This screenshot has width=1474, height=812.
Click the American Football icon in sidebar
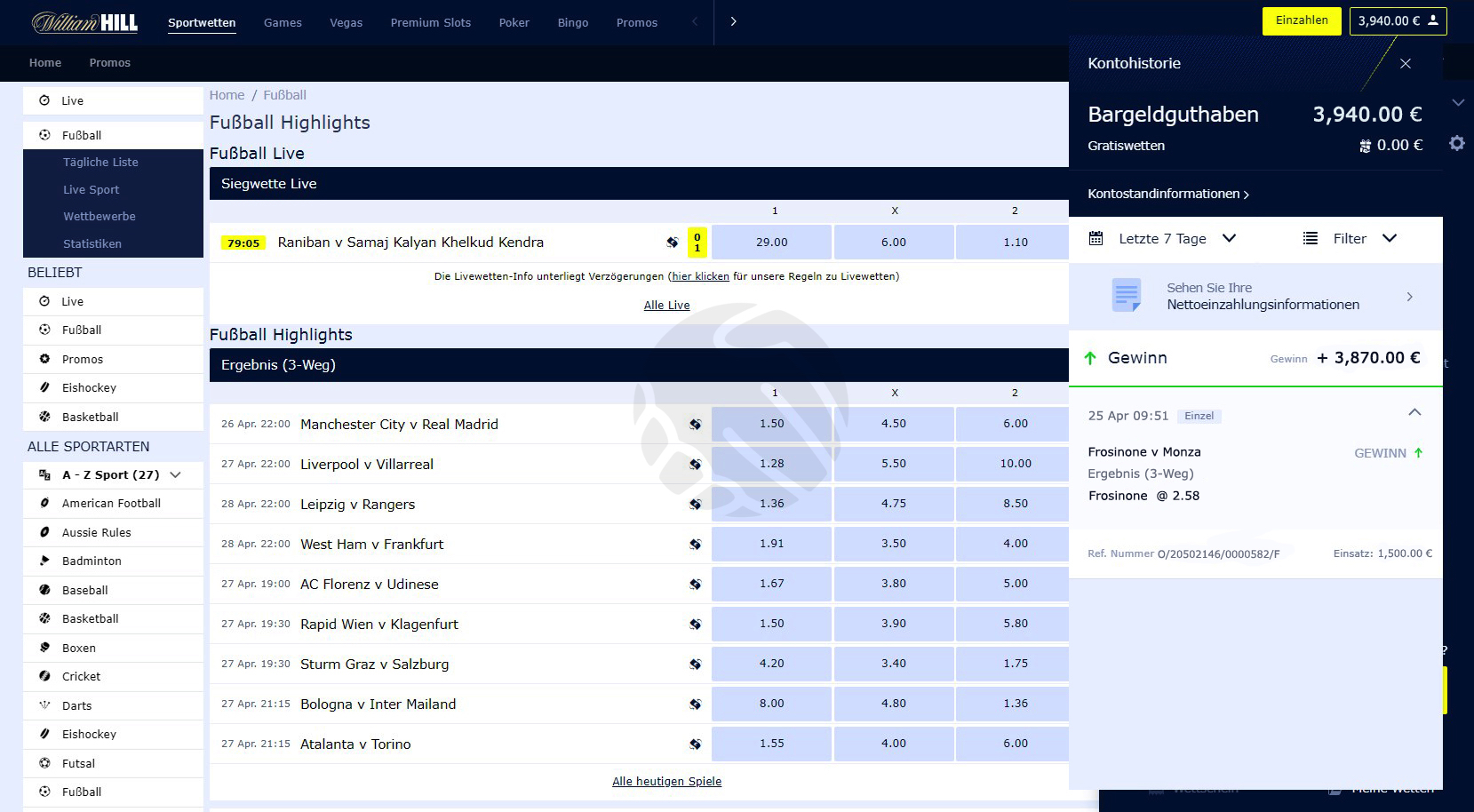click(44, 503)
